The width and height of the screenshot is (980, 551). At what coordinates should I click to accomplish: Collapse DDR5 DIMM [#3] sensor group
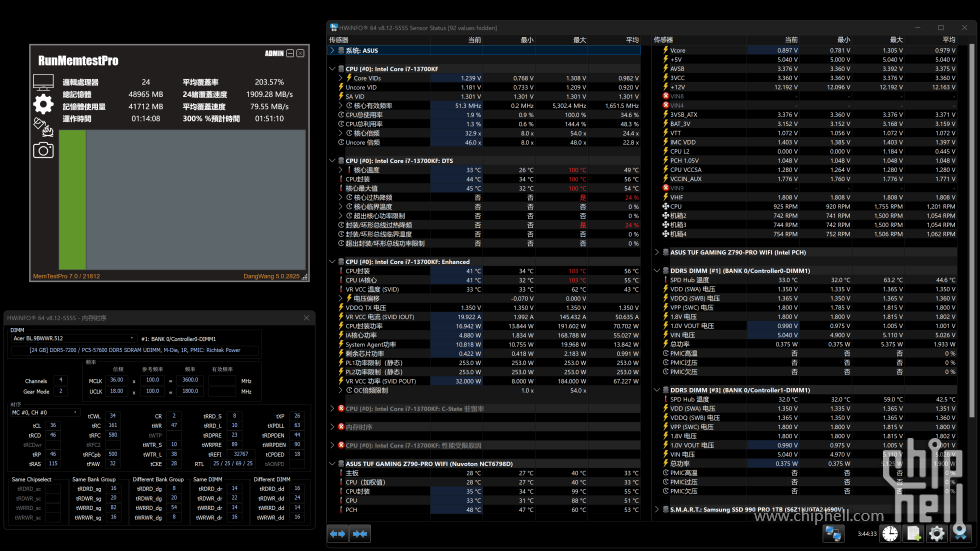[657, 390]
